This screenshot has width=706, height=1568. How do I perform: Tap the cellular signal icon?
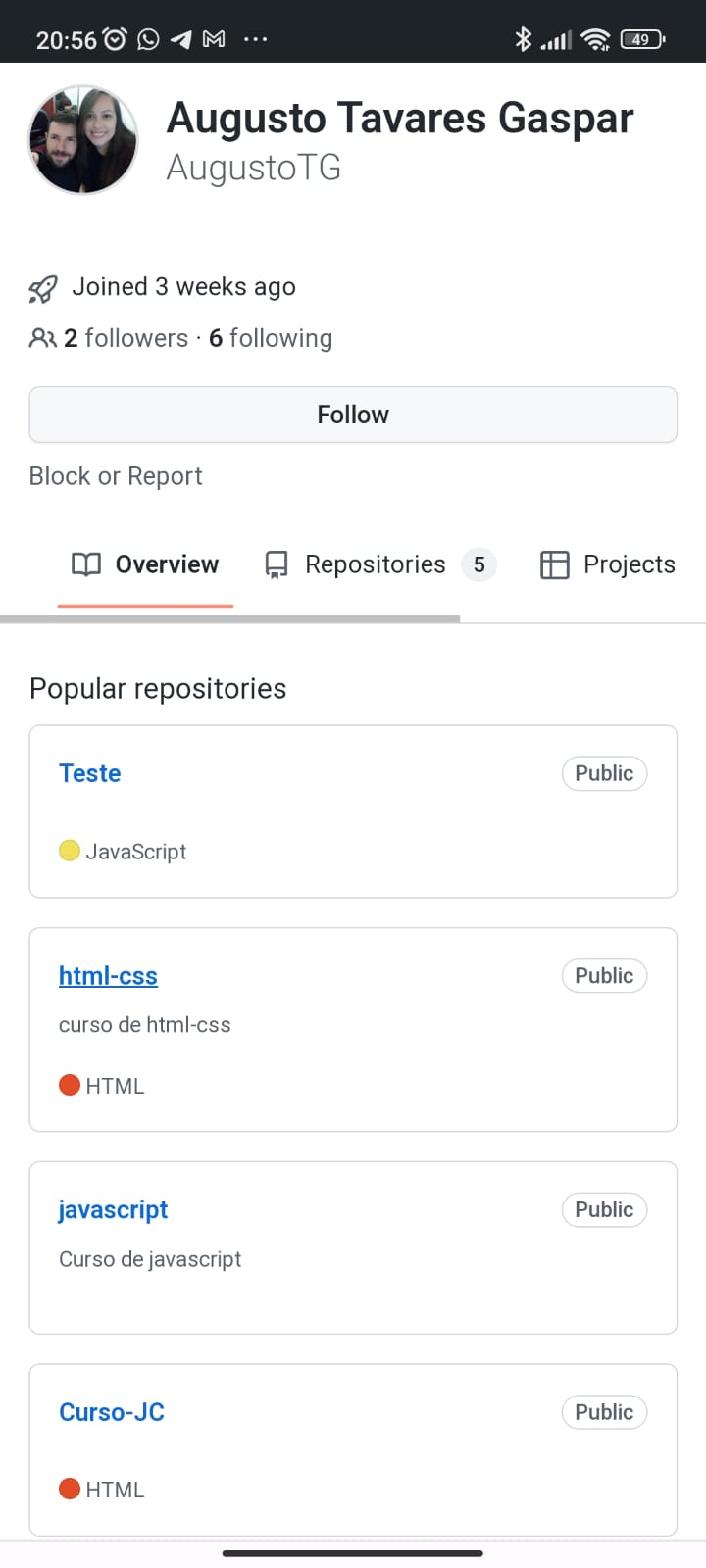tap(556, 40)
